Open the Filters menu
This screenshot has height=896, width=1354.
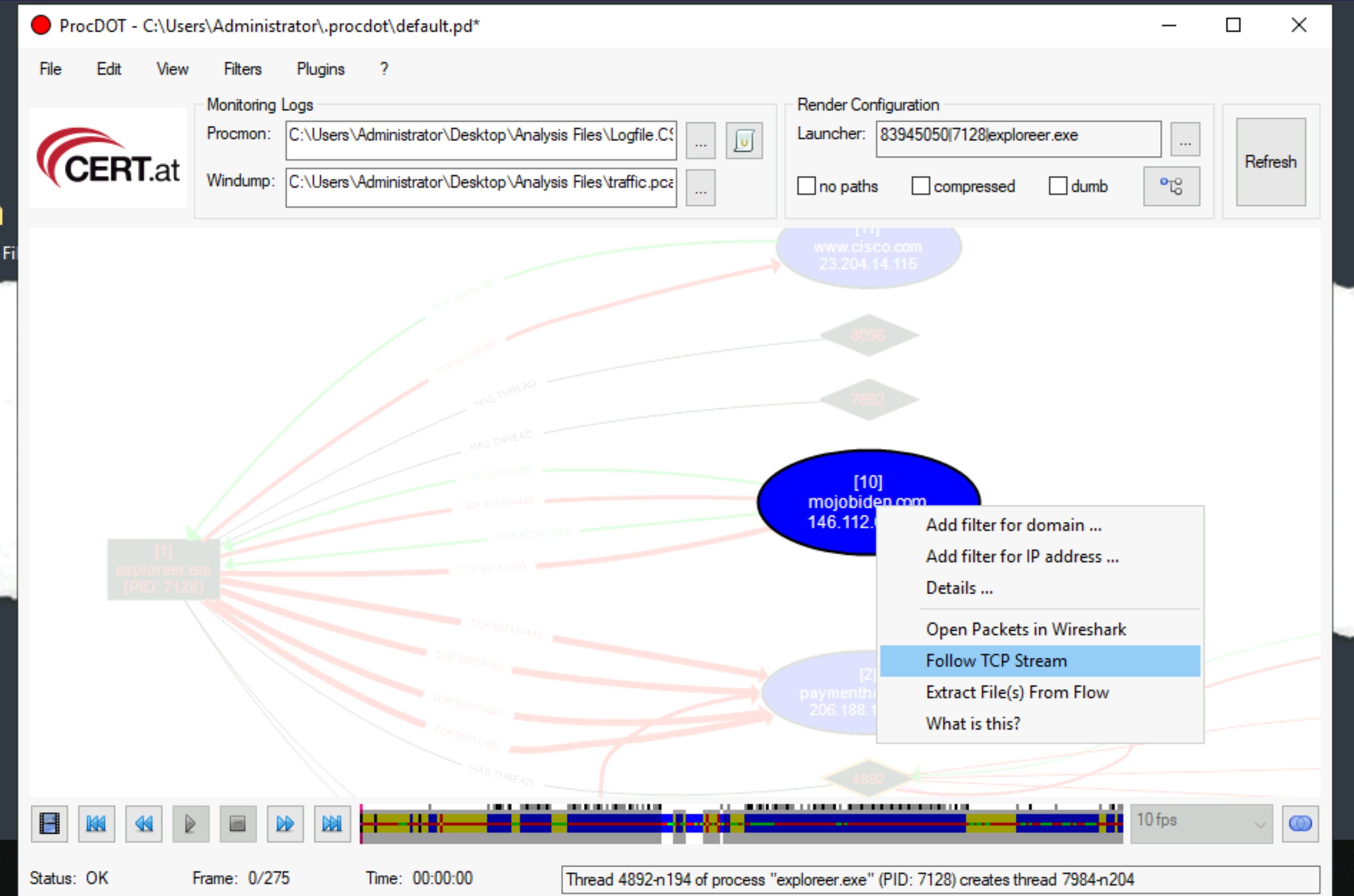(x=242, y=69)
